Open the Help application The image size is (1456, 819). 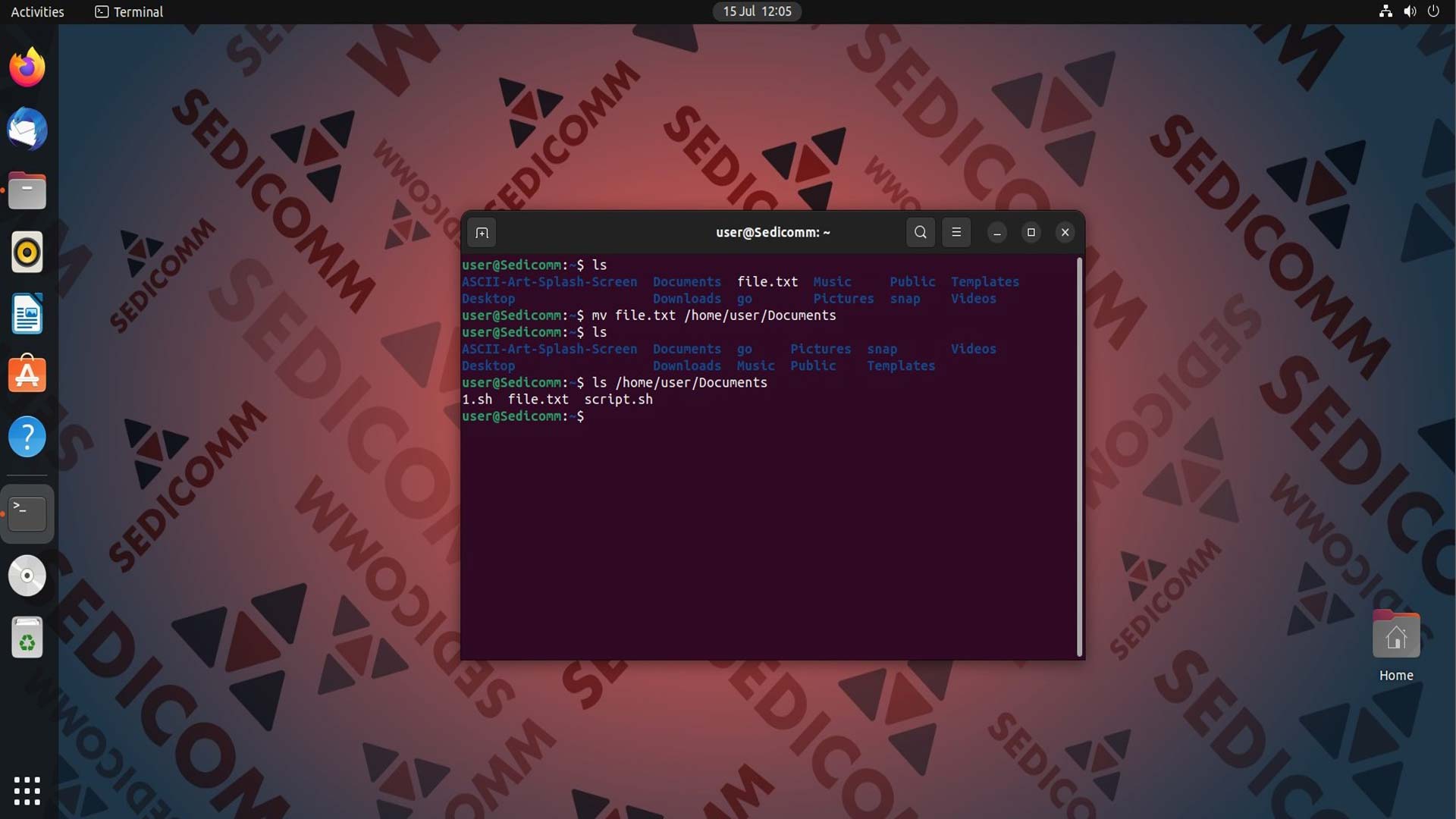click(27, 437)
